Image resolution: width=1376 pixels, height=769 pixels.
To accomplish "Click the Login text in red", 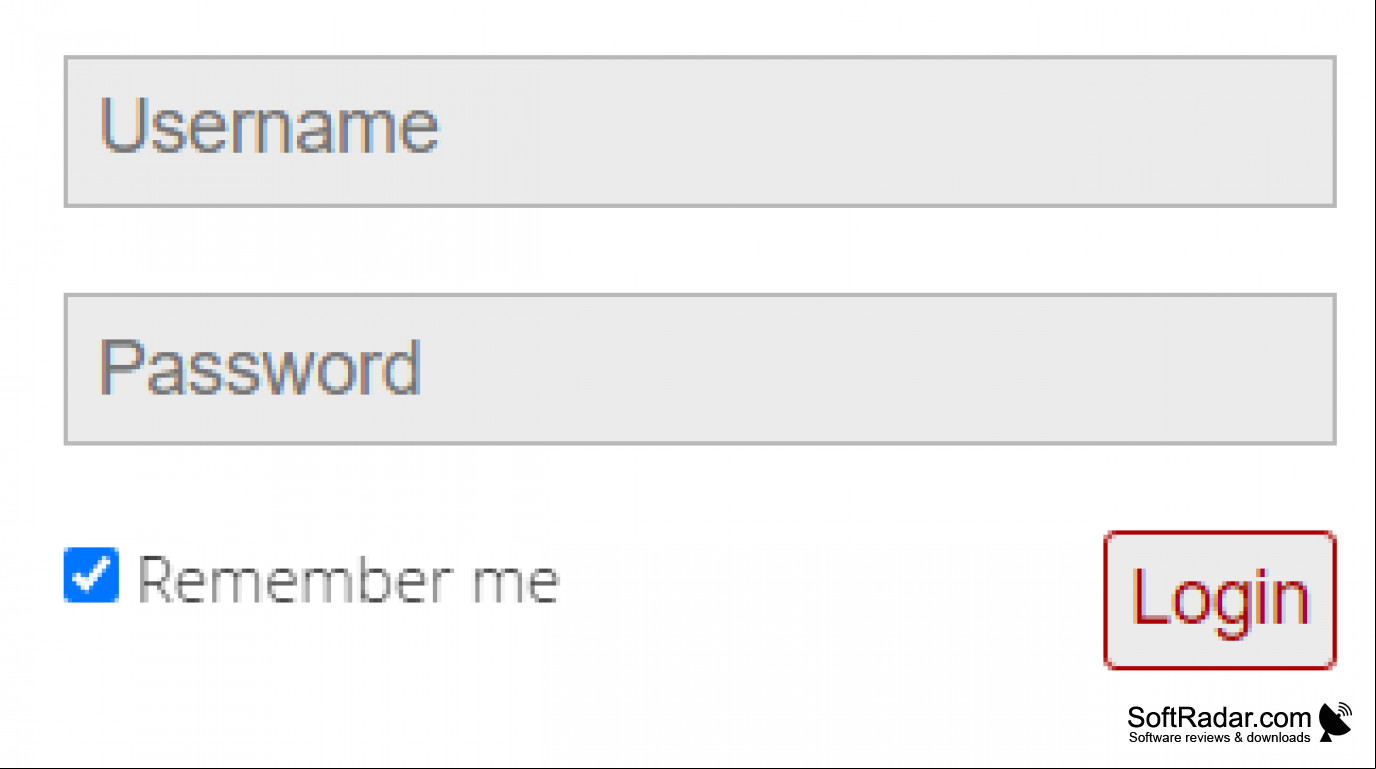I will [1220, 599].
